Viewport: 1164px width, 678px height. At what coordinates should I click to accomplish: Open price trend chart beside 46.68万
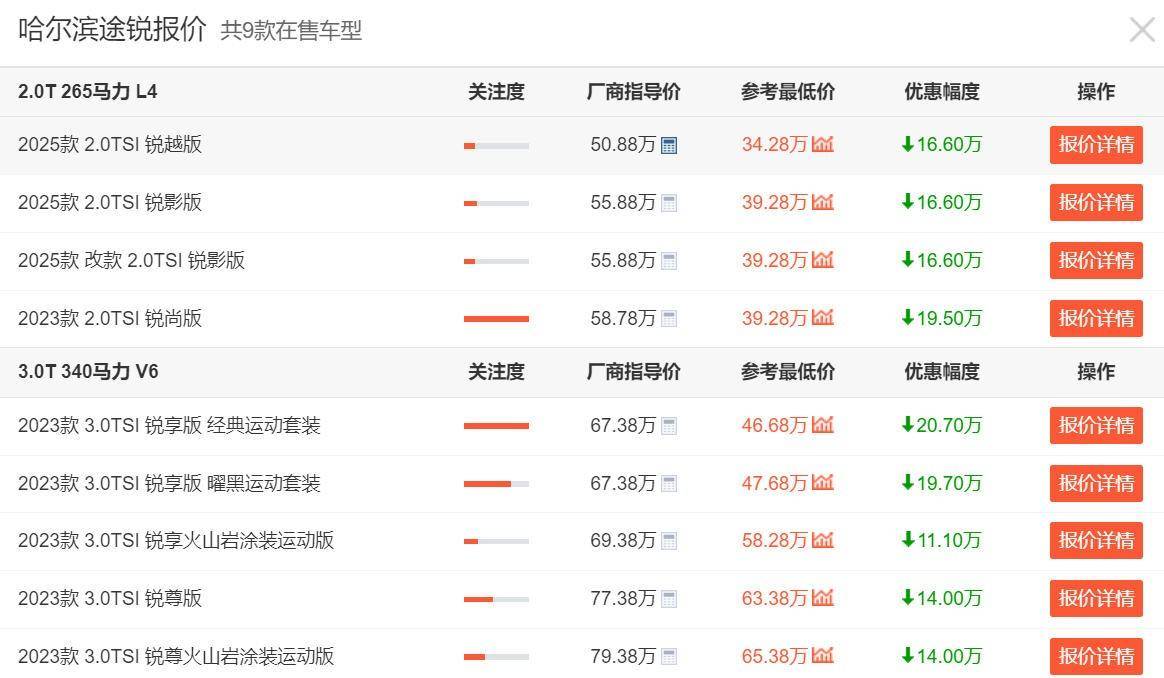(x=822, y=425)
